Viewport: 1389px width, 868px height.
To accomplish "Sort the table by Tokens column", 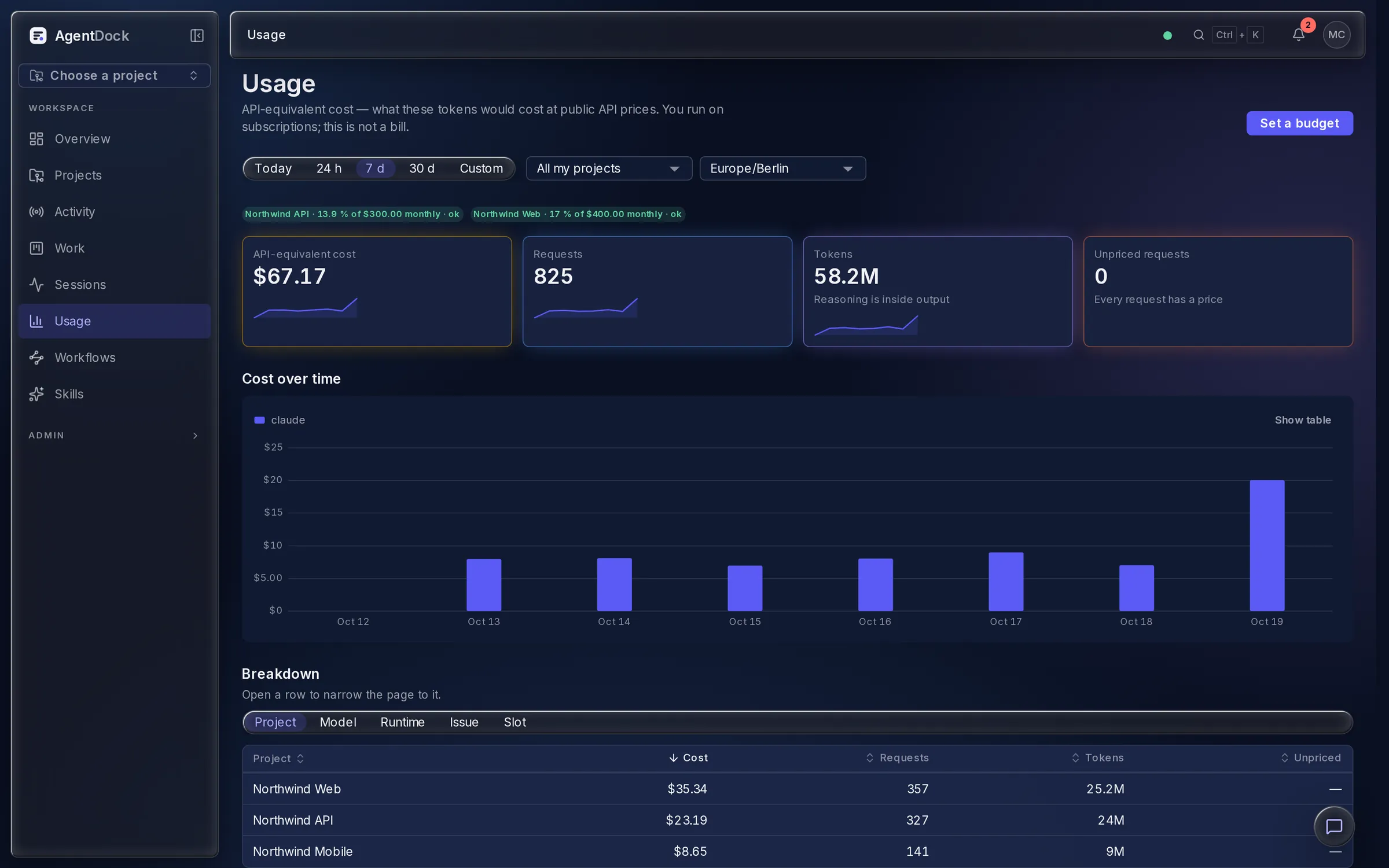I will tap(1097, 758).
